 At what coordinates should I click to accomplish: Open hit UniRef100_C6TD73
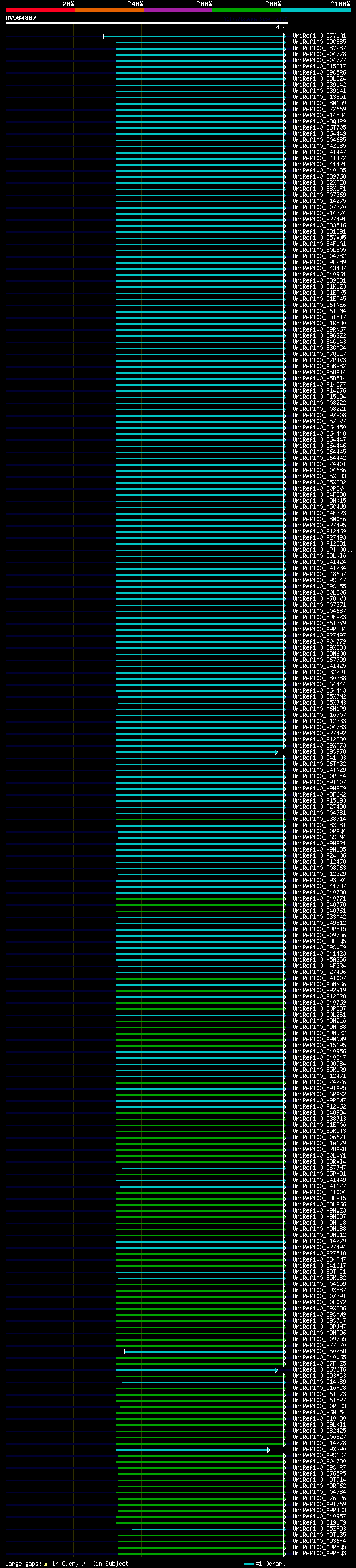tap(319, 1394)
